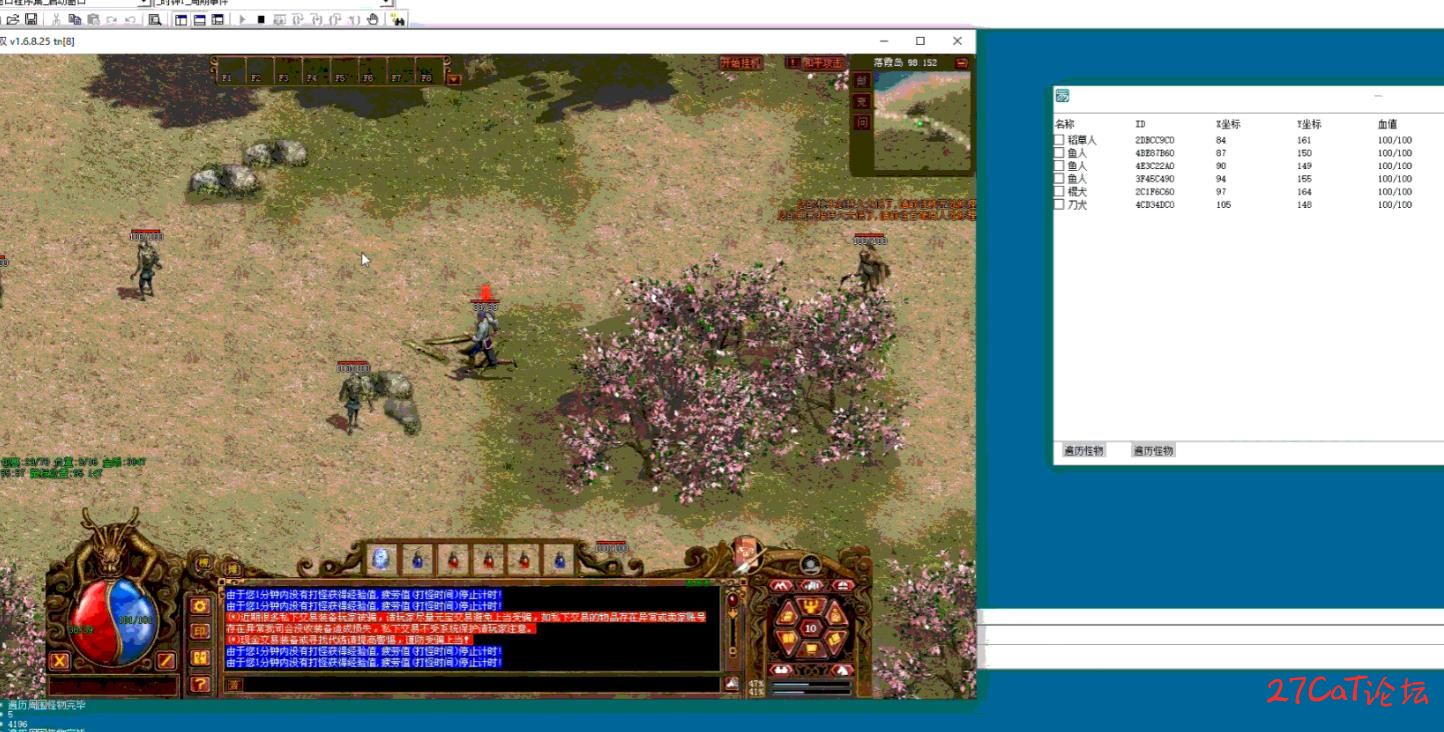Select the first potion in quick belt
The image size is (1444, 732).
381,560
